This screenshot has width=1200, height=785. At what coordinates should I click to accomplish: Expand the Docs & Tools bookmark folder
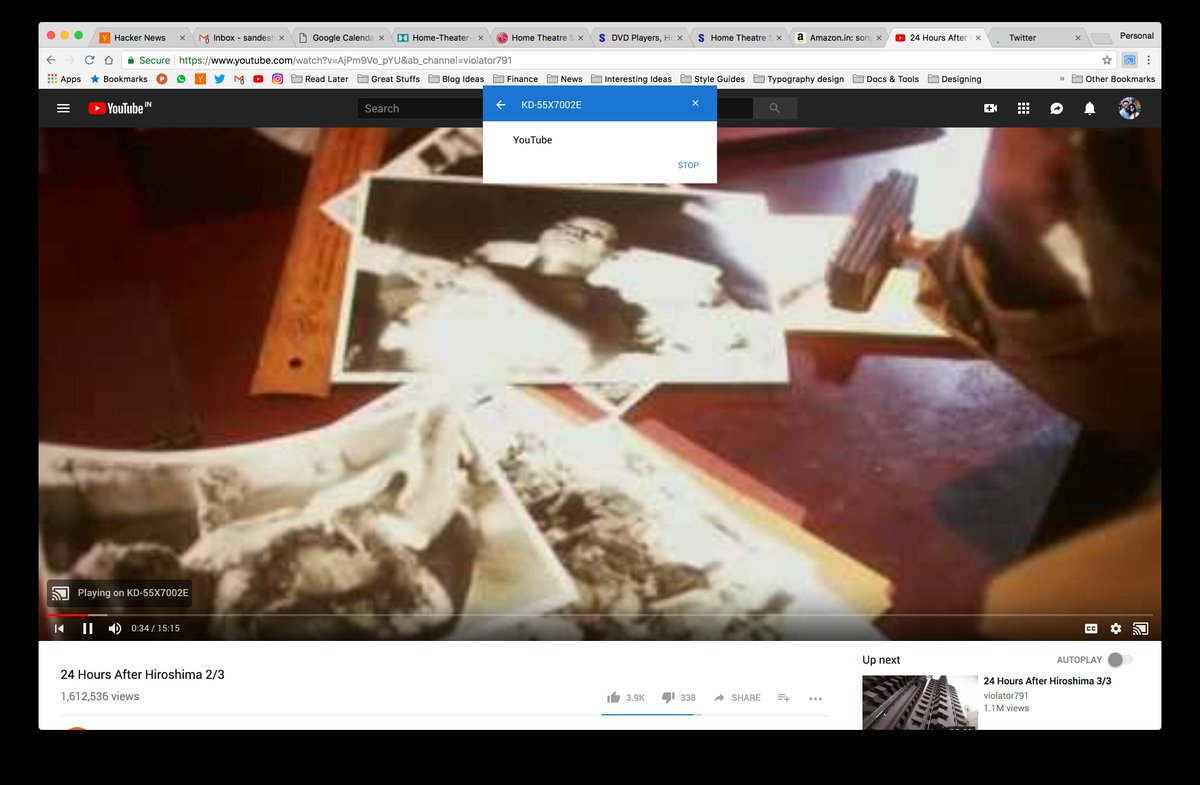886,79
